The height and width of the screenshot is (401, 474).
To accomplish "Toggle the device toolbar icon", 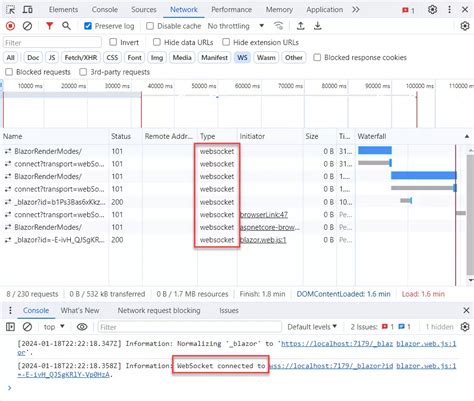I will pos(28,10).
